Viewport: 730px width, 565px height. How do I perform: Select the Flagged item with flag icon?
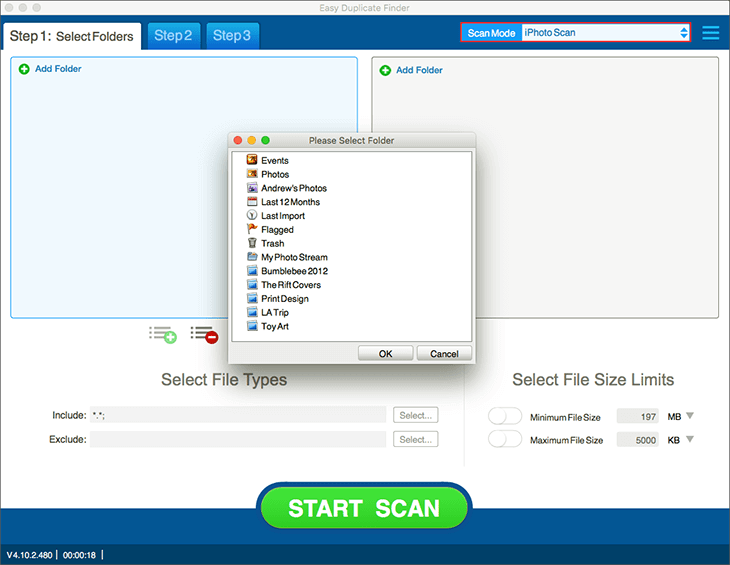pos(252,229)
